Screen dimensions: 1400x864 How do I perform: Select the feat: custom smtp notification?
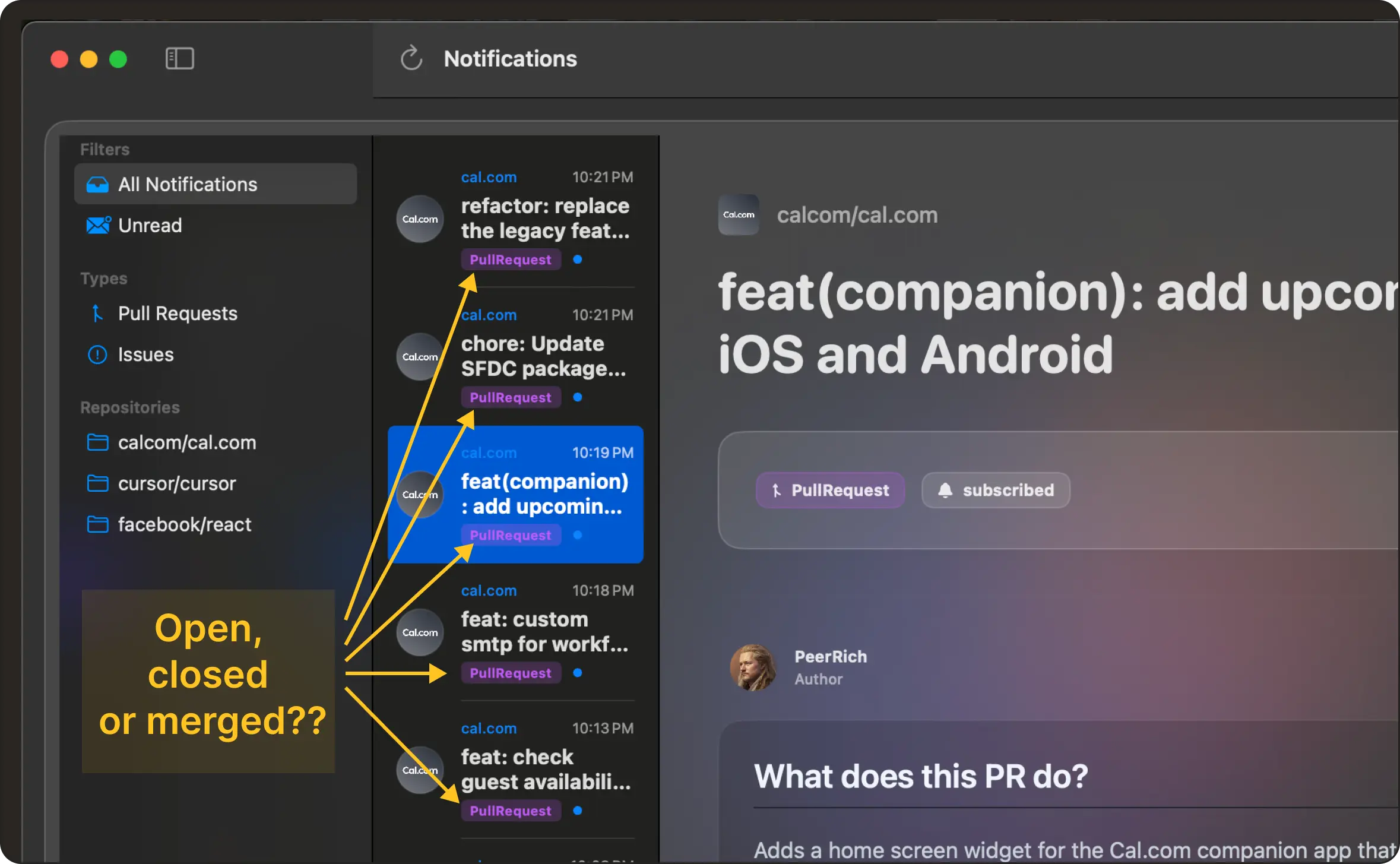coord(544,631)
